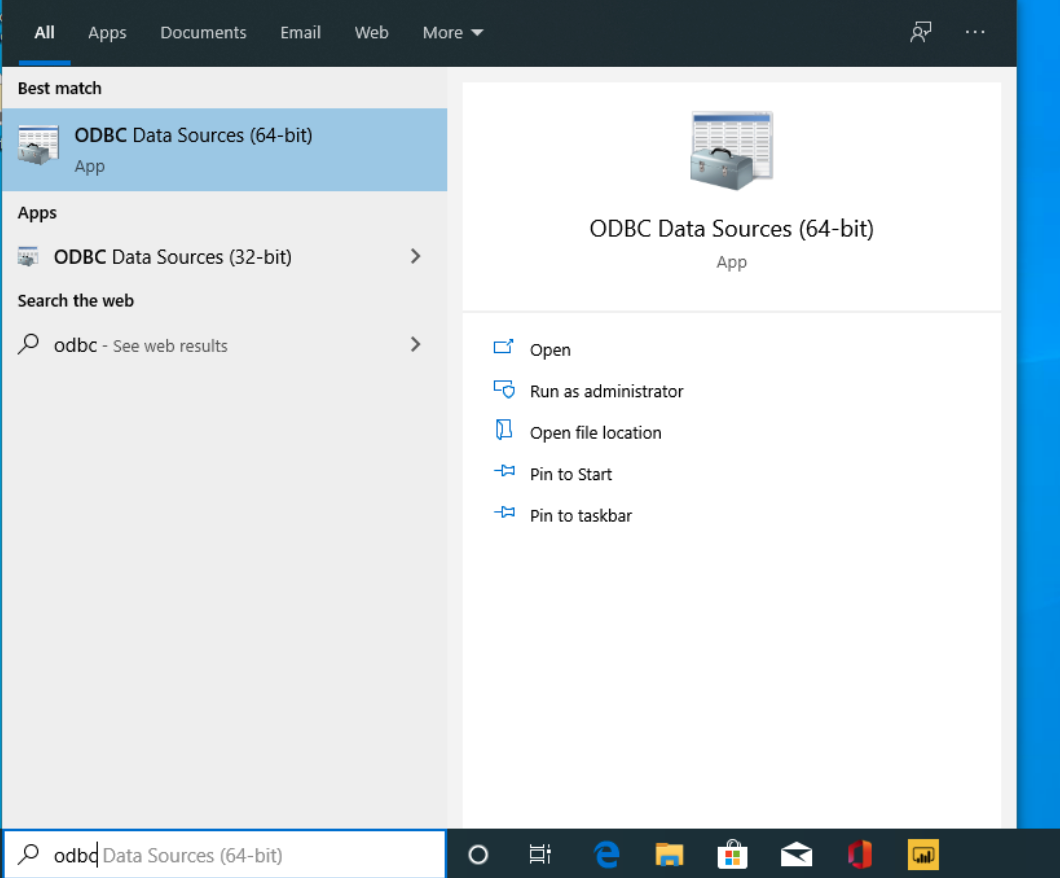Switch to the Email search tab

300,32
